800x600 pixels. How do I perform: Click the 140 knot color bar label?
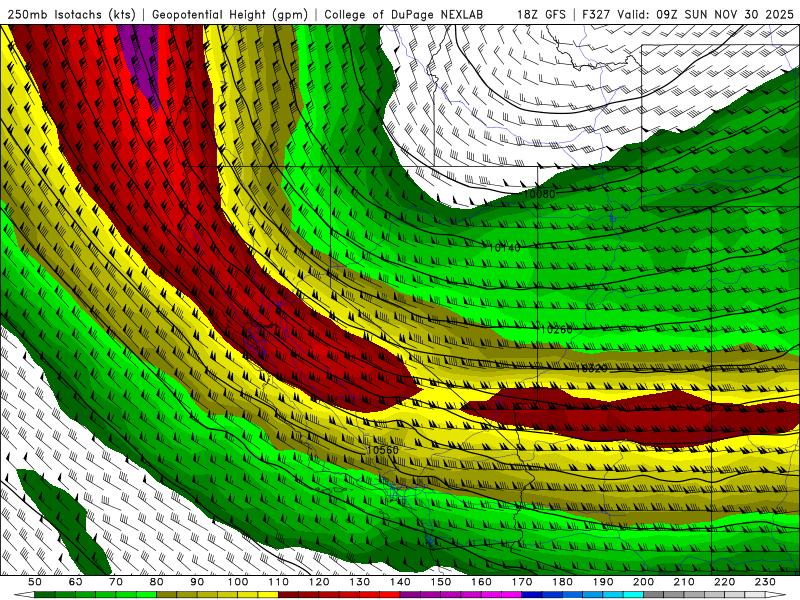[x=400, y=582]
